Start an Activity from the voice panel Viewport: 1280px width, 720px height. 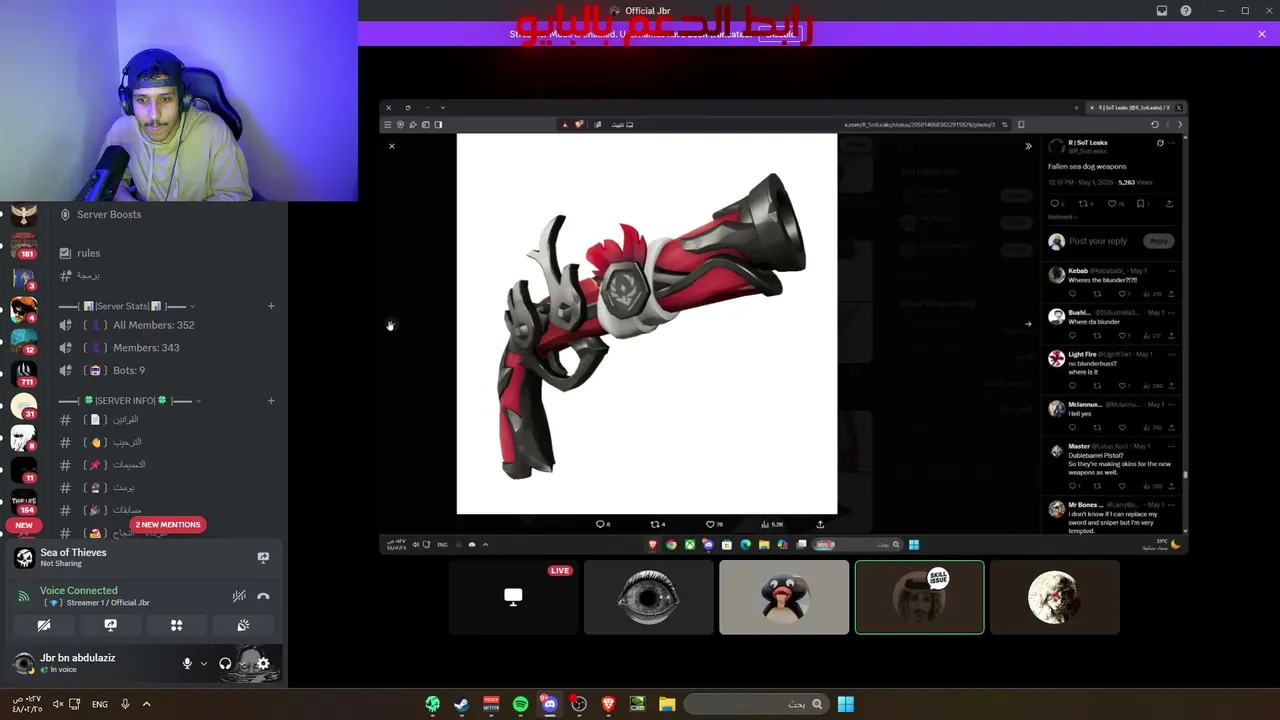click(x=176, y=625)
